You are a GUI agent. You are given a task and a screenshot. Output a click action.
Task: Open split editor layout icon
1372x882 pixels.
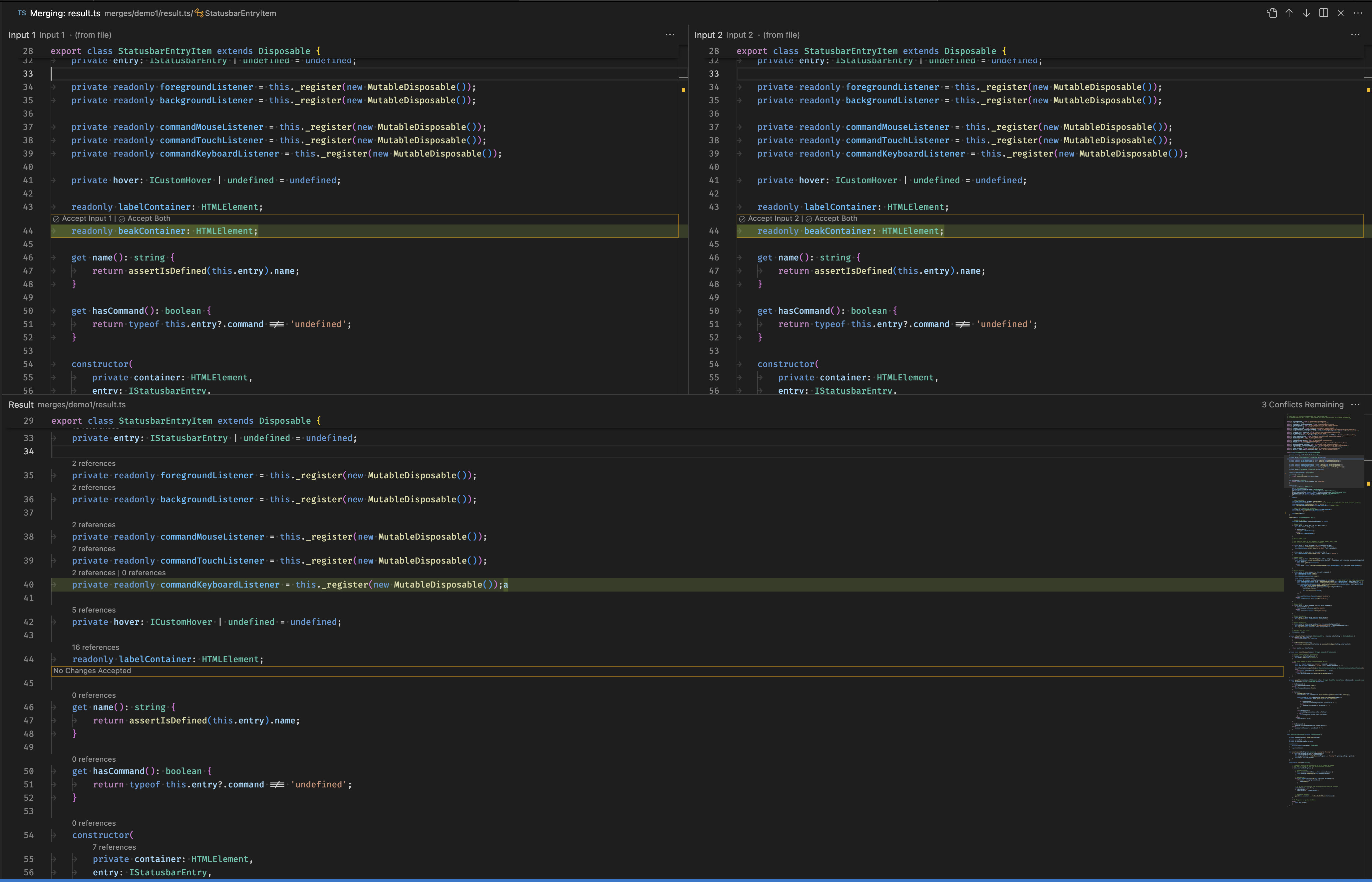(1323, 13)
